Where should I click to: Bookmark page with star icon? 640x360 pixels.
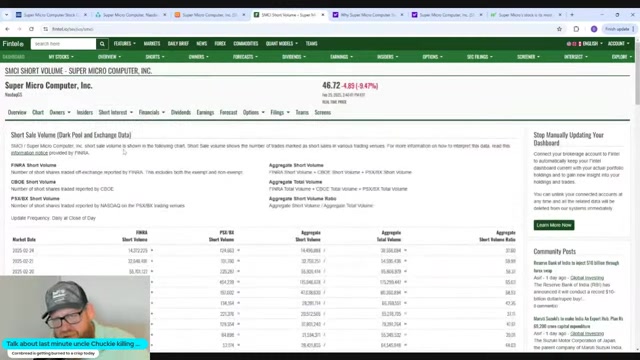click(x=559, y=29)
